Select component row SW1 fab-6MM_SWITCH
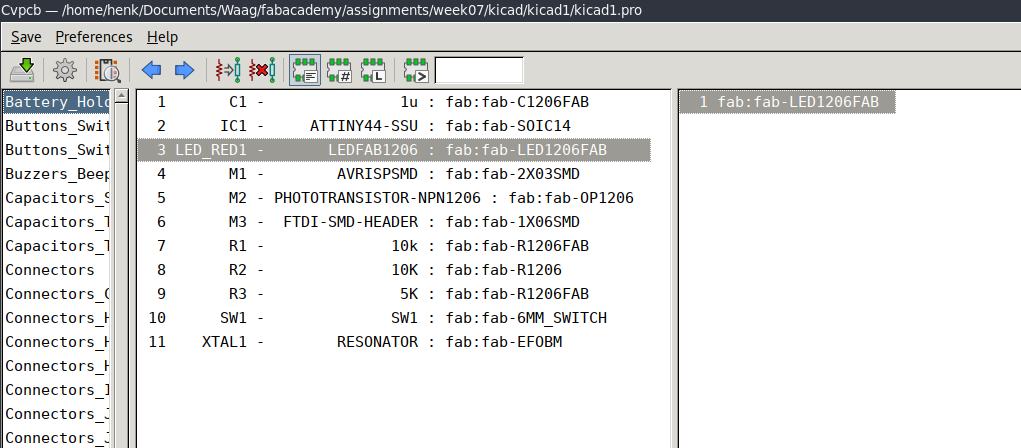The width and height of the screenshot is (1021, 448). [394, 318]
